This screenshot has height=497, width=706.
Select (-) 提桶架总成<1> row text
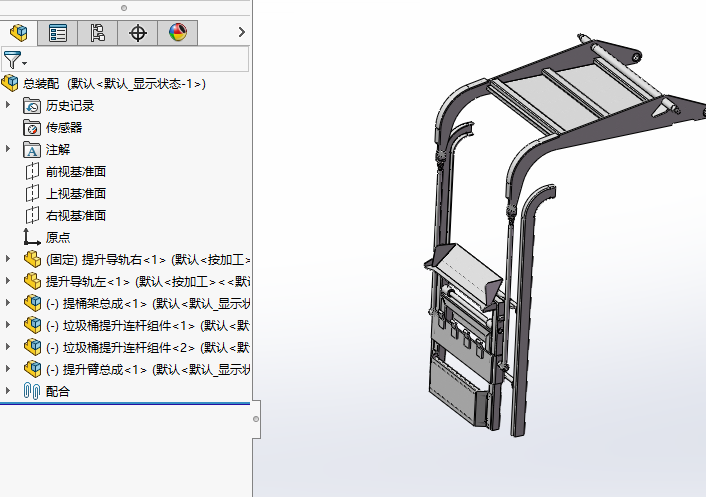(x=148, y=304)
